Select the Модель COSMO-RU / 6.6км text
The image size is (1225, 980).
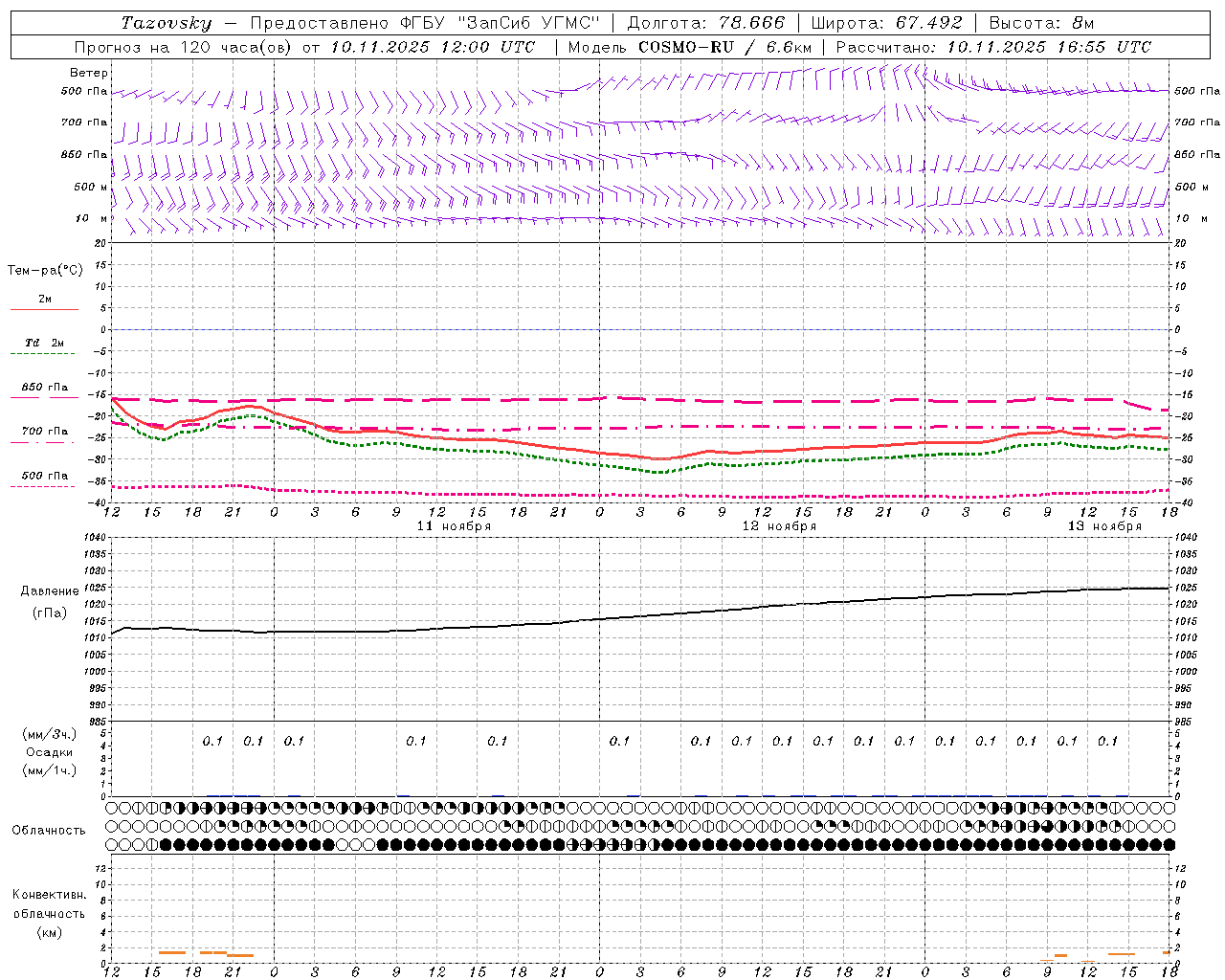pyautogui.click(x=689, y=47)
